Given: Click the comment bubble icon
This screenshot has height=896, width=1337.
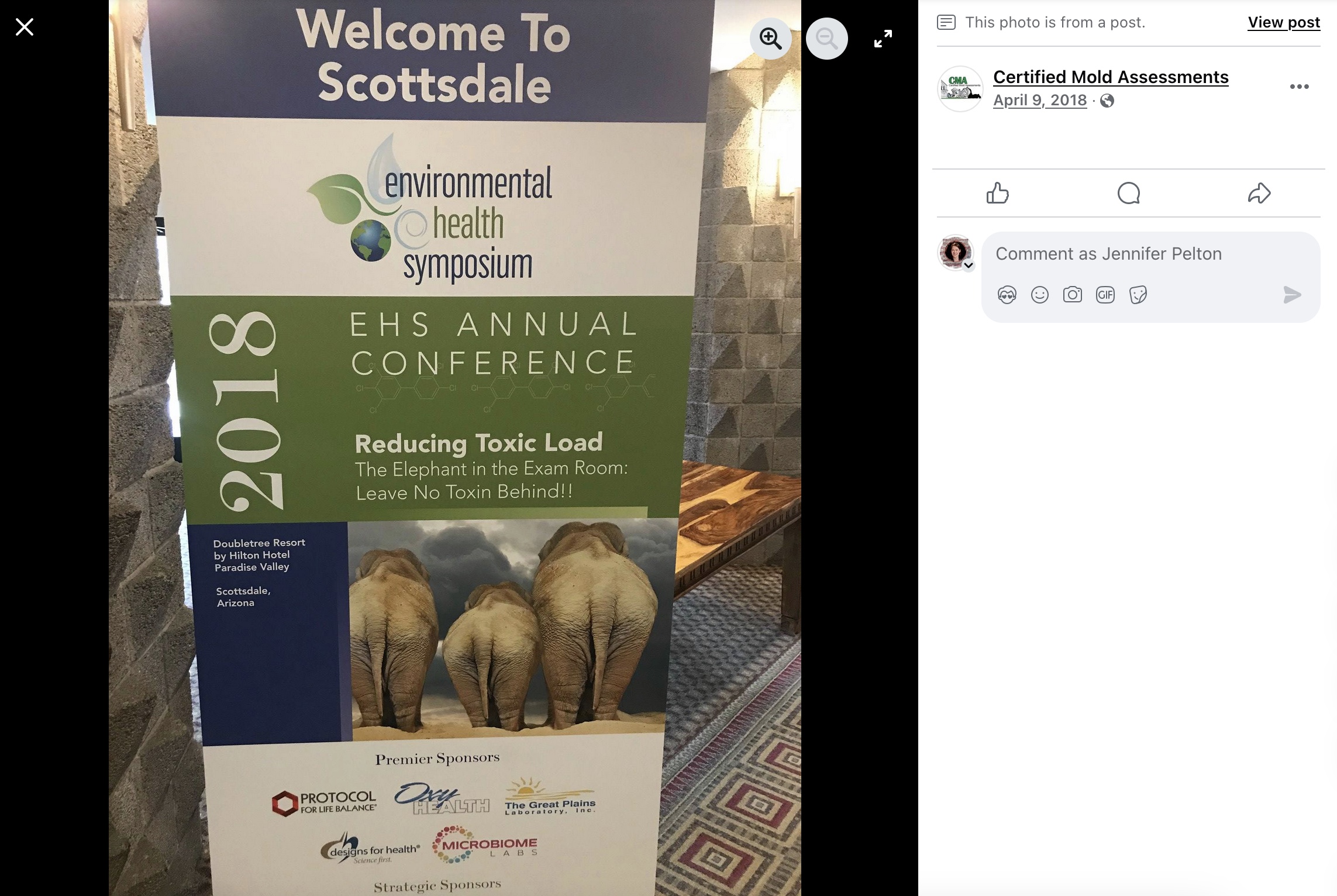Looking at the screenshot, I should click(1128, 193).
